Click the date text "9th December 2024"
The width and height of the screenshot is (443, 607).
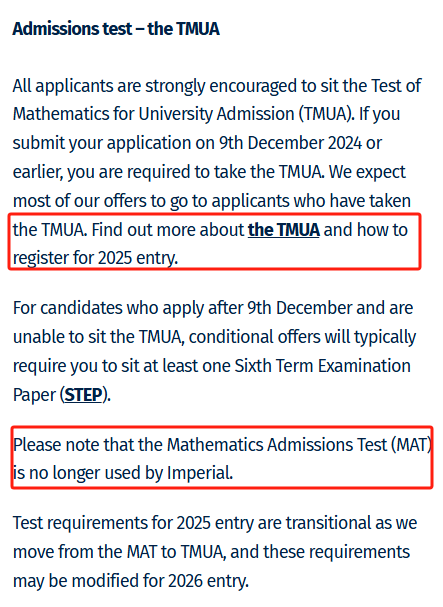[x=291, y=143]
